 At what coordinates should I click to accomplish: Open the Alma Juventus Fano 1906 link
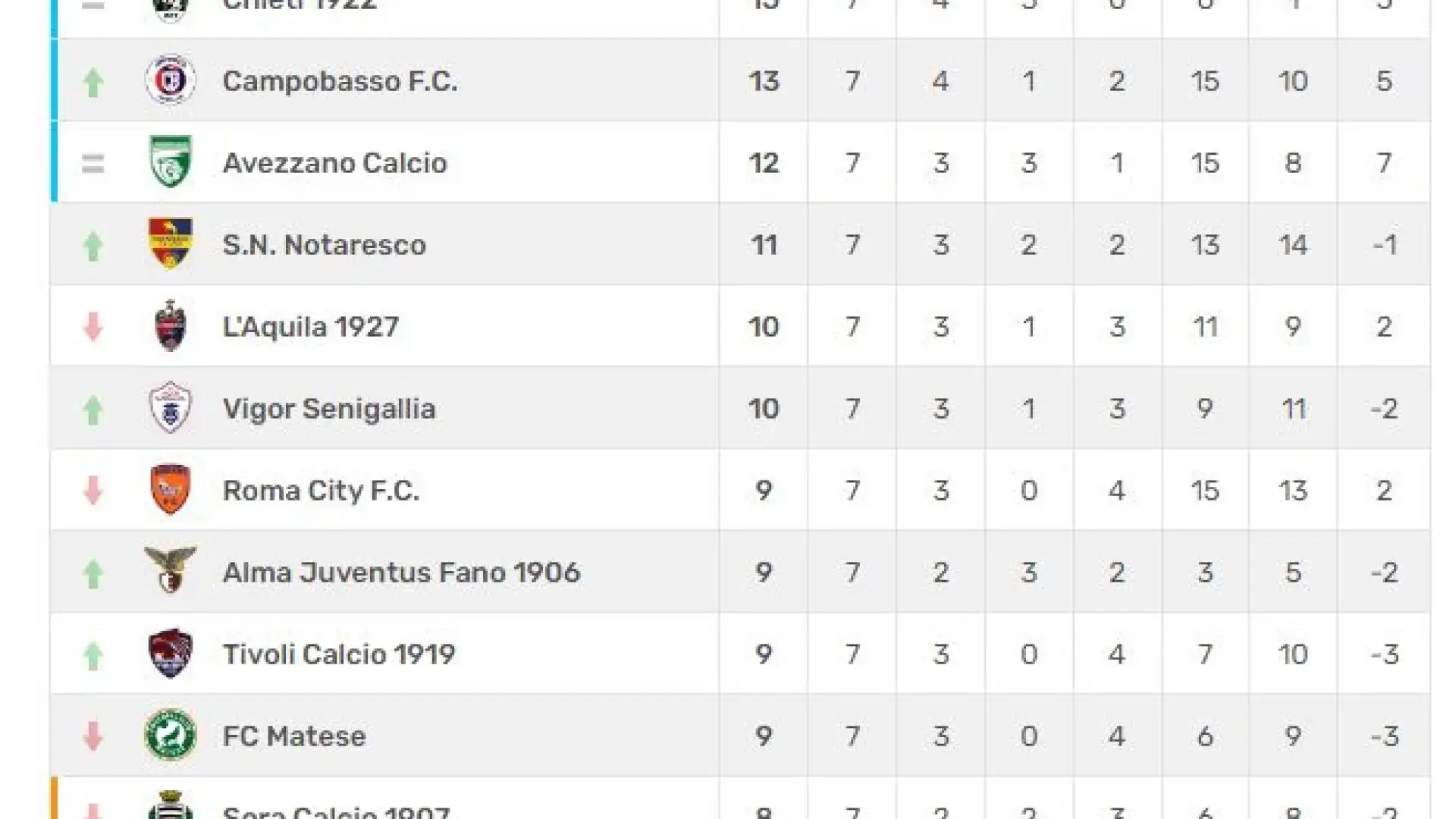click(x=401, y=573)
